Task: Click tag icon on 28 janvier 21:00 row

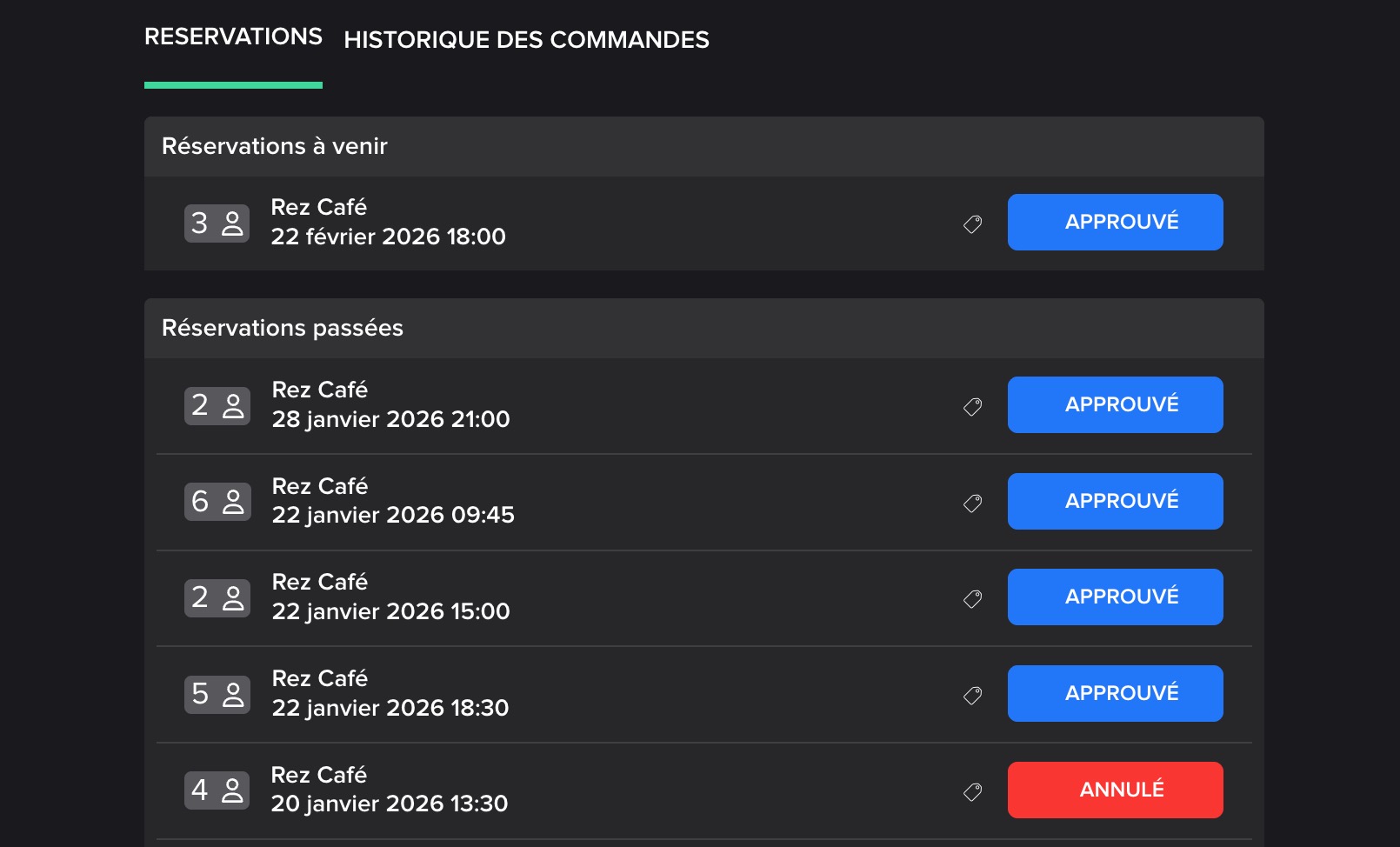Action: tap(972, 406)
